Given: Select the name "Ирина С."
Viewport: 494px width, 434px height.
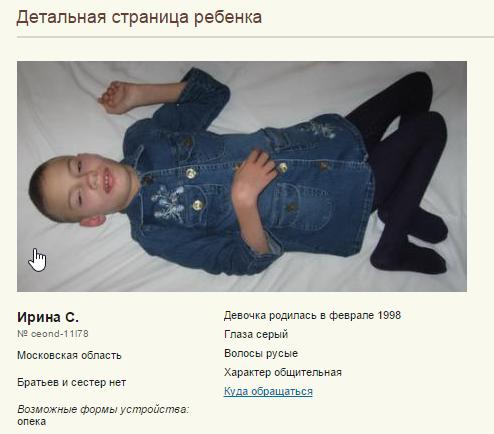Looking at the screenshot, I should click(48, 317).
